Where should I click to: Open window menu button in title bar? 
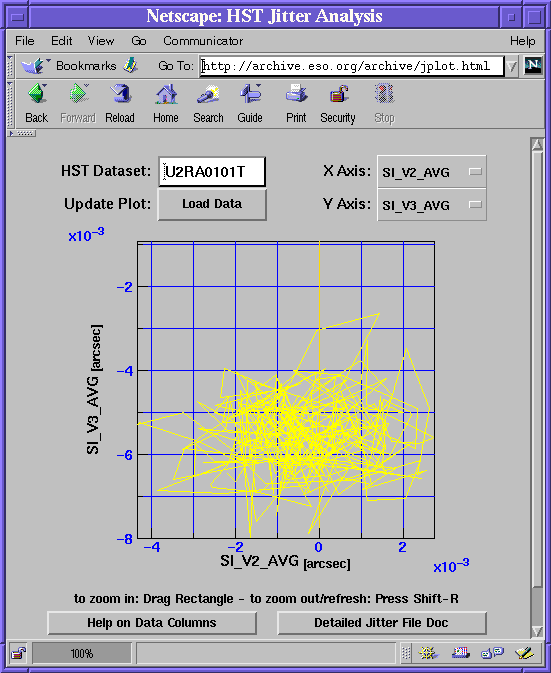(17, 17)
